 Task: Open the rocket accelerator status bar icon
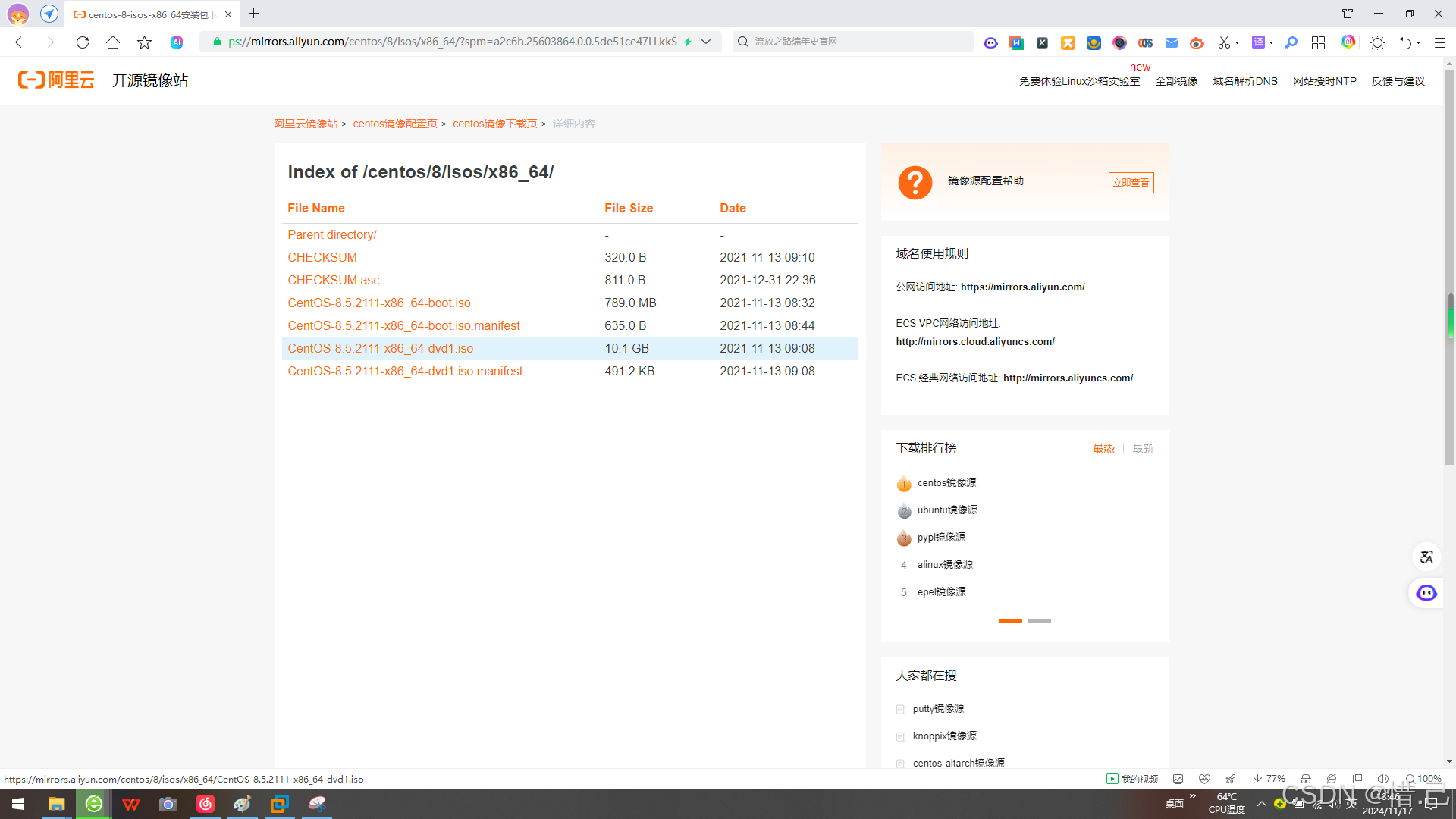[x=1231, y=779]
